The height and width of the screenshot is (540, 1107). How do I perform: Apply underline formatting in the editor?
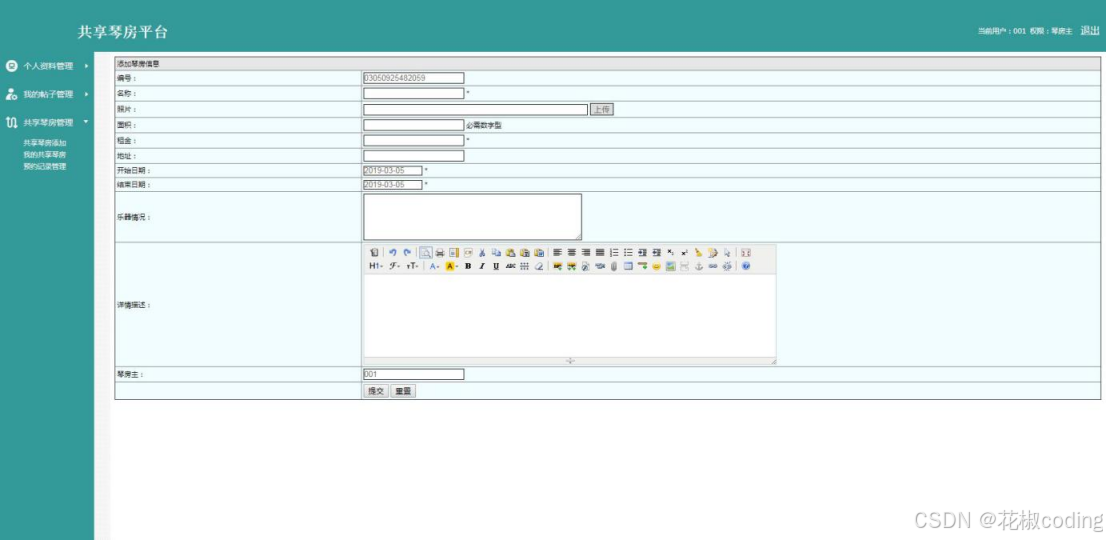tap(496, 266)
